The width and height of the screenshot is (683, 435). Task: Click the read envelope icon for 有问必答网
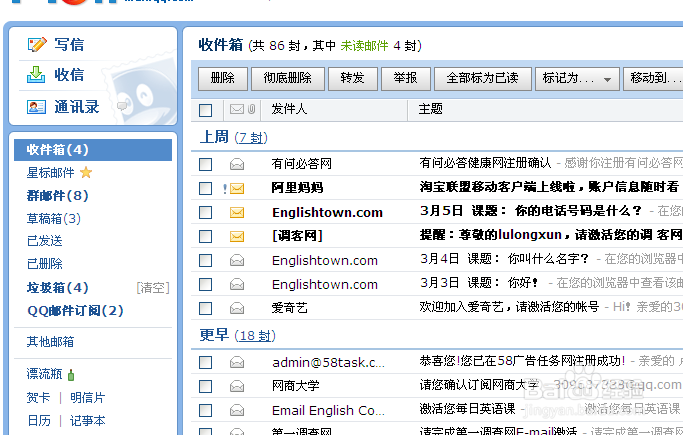237,164
